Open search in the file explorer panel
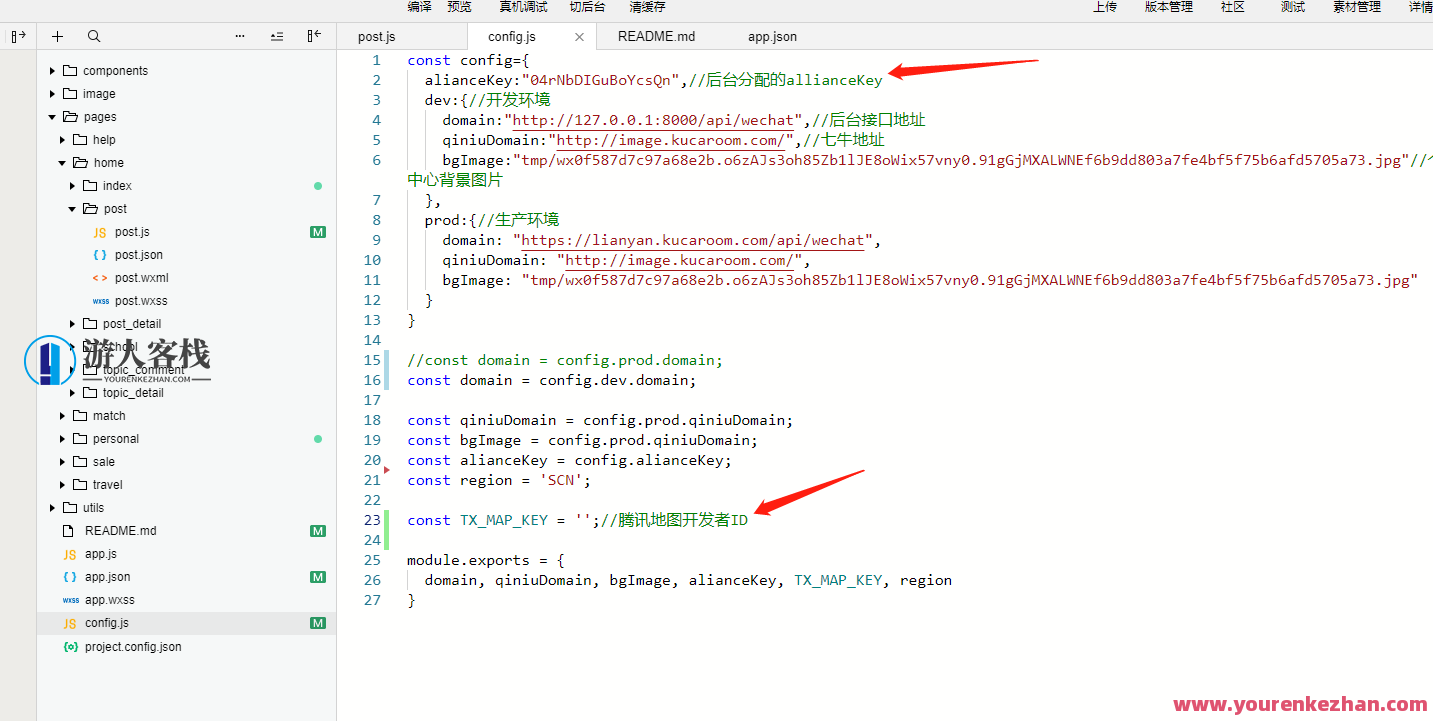 [x=94, y=36]
